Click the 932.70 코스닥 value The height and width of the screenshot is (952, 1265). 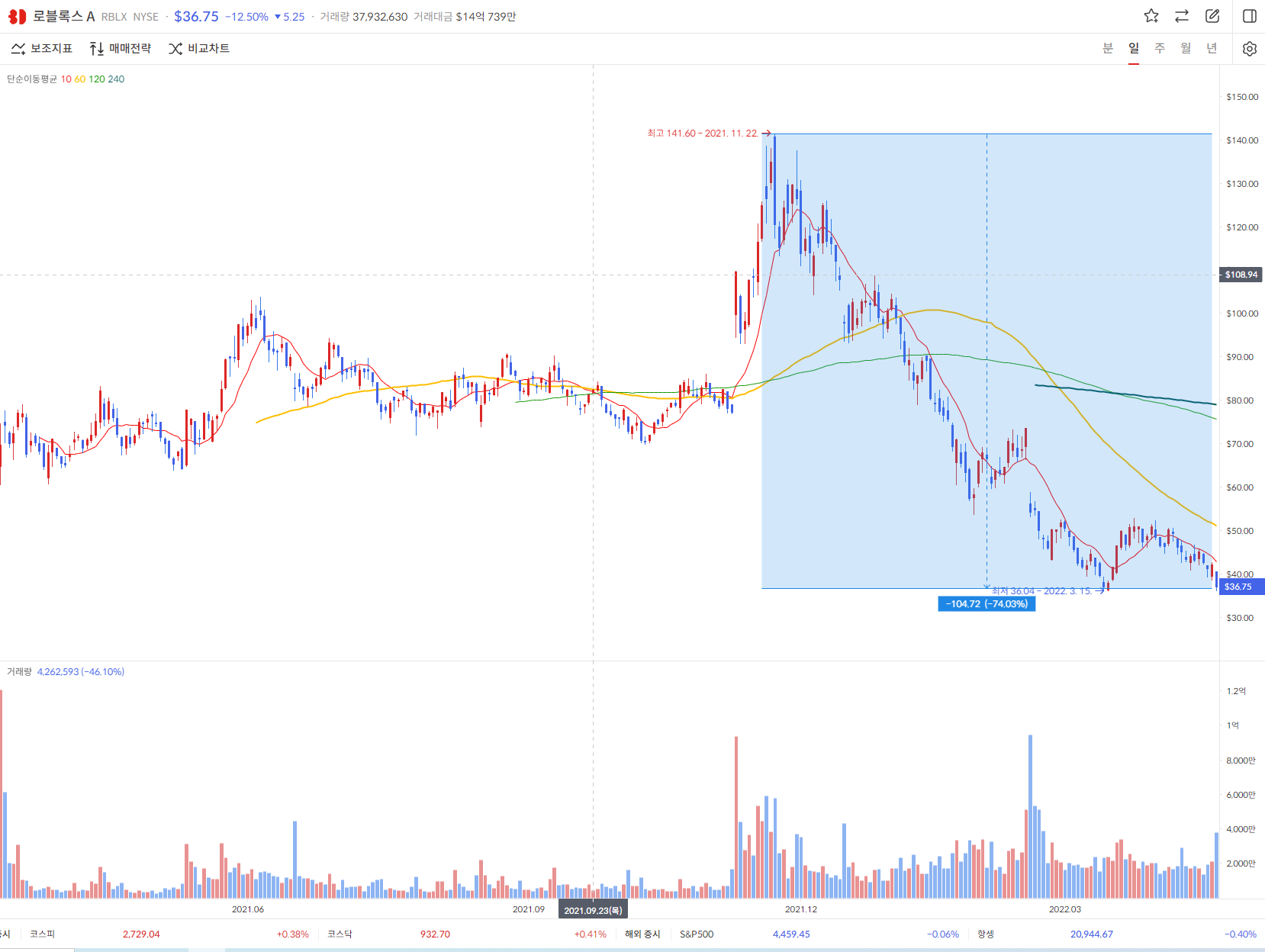[x=435, y=934]
